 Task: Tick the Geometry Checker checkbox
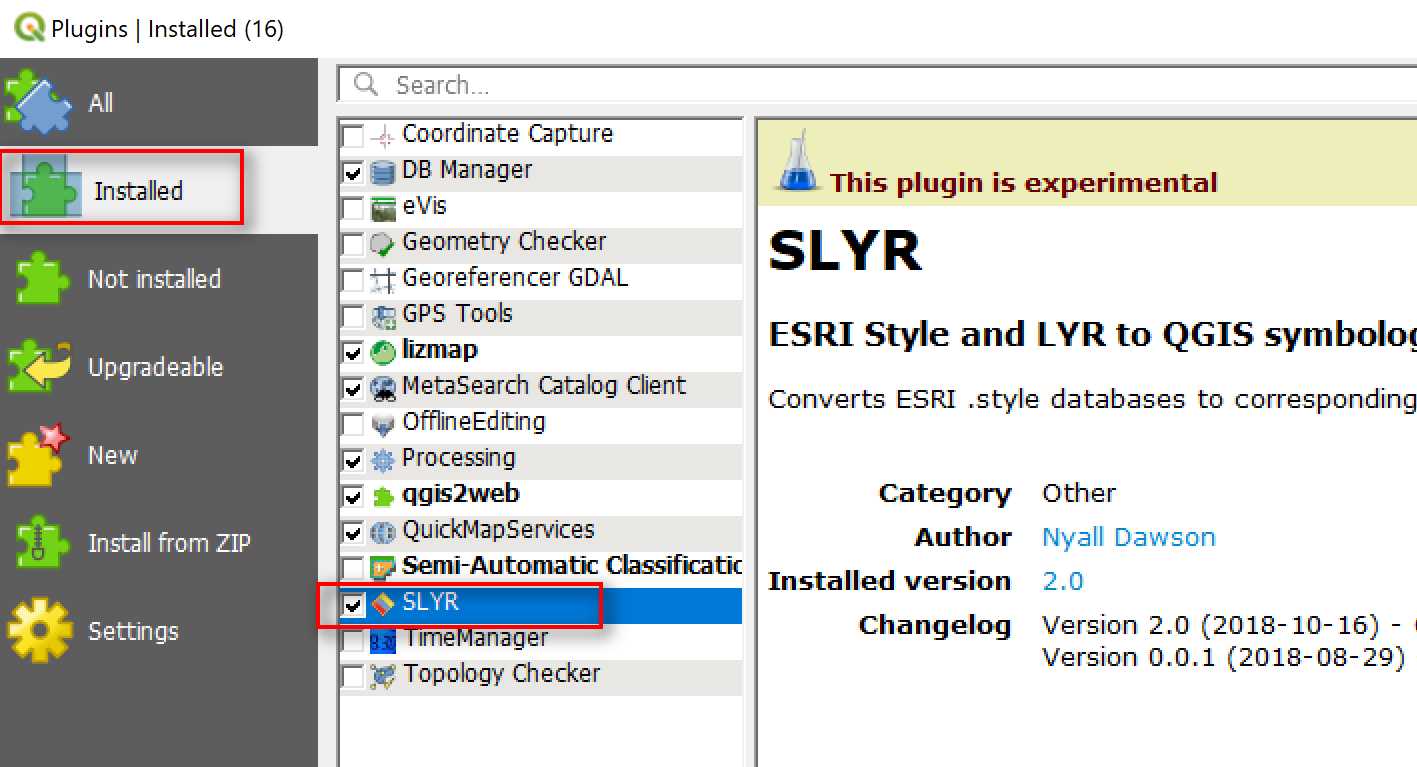click(353, 244)
